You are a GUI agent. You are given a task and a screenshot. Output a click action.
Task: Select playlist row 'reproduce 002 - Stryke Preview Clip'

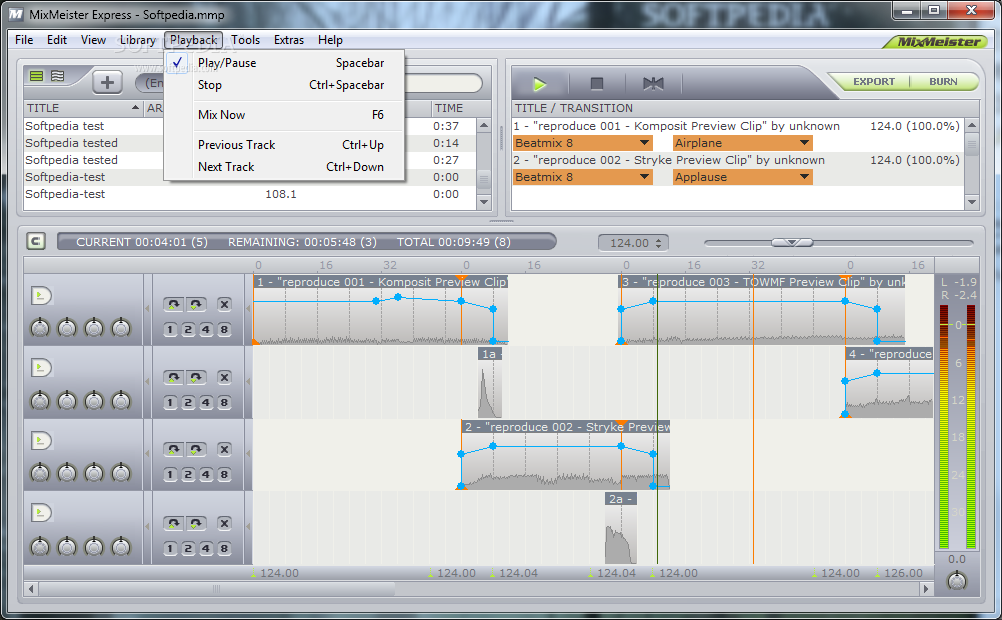(737, 160)
